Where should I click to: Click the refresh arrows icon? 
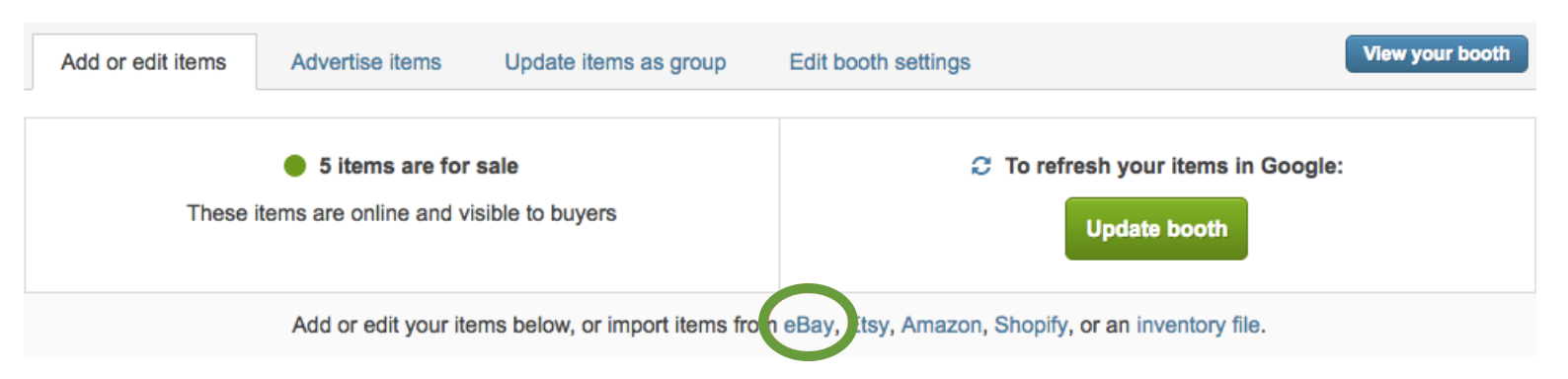pyautogui.click(x=980, y=166)
